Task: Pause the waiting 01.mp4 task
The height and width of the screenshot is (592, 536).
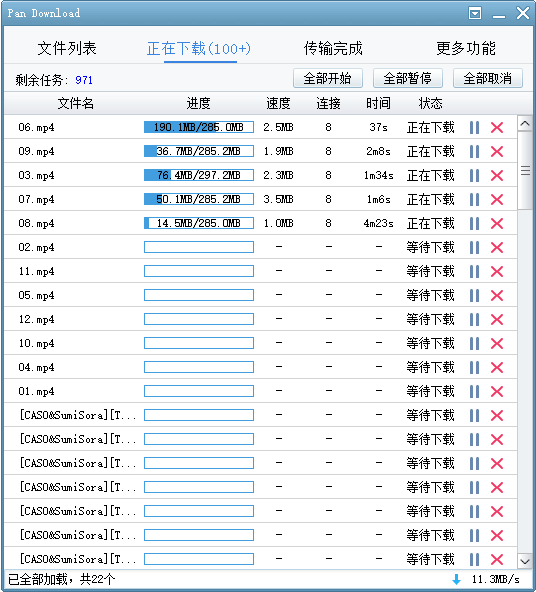Action: click(x=474, y=392)
